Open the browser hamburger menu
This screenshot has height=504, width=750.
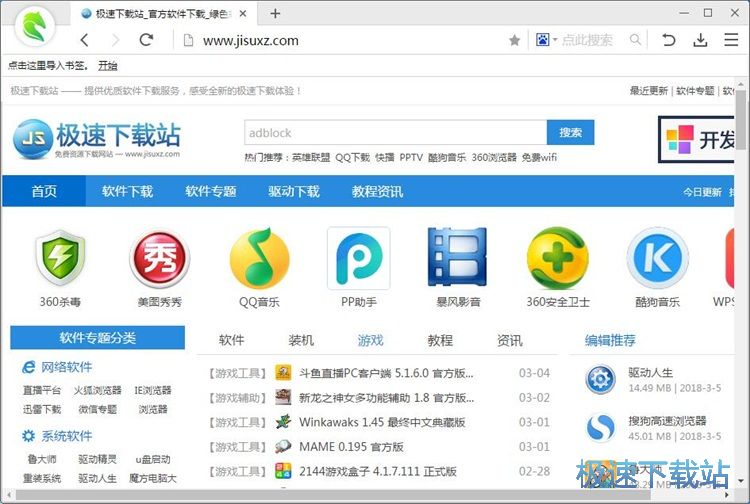tap(731, 40)
